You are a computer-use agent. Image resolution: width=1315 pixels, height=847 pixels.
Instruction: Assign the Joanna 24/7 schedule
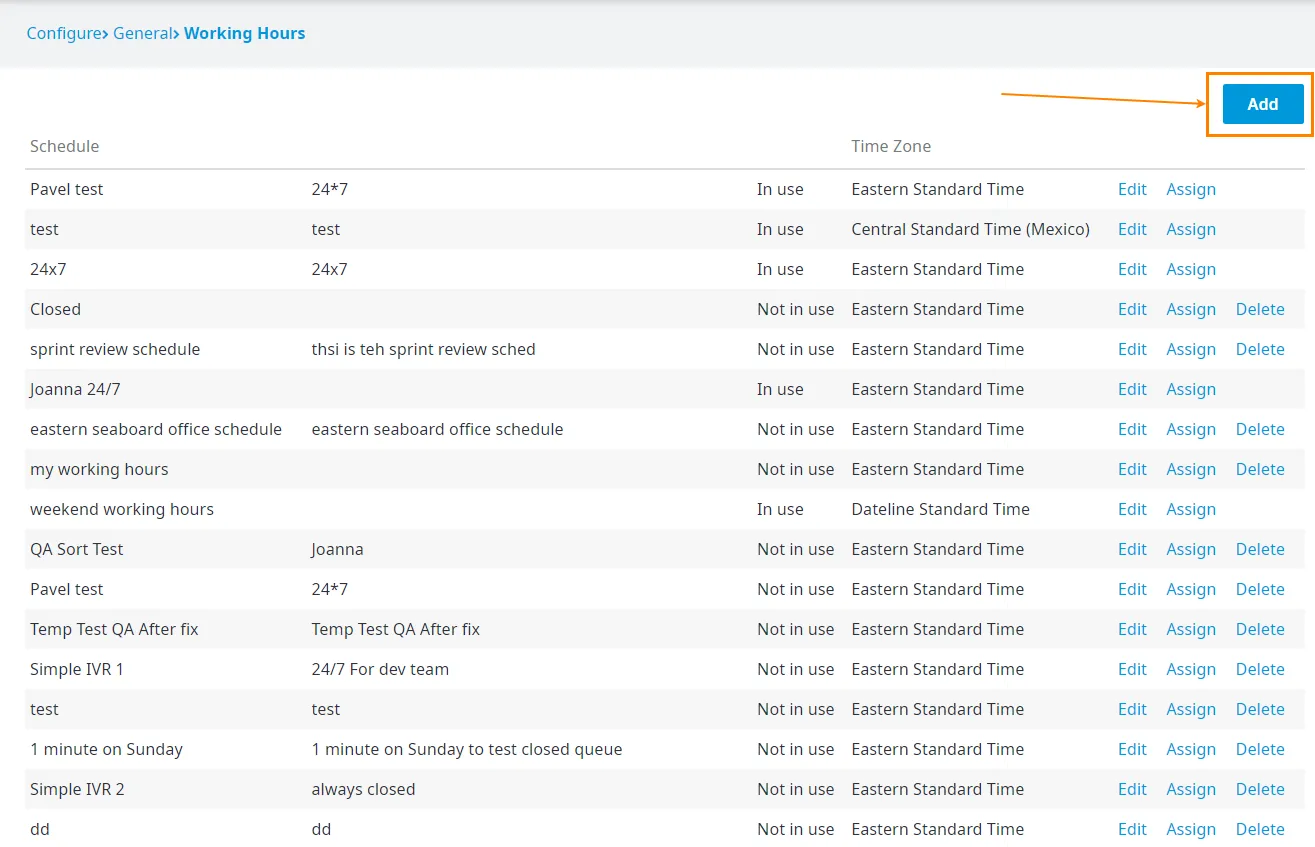click(x=1191, y=389)
